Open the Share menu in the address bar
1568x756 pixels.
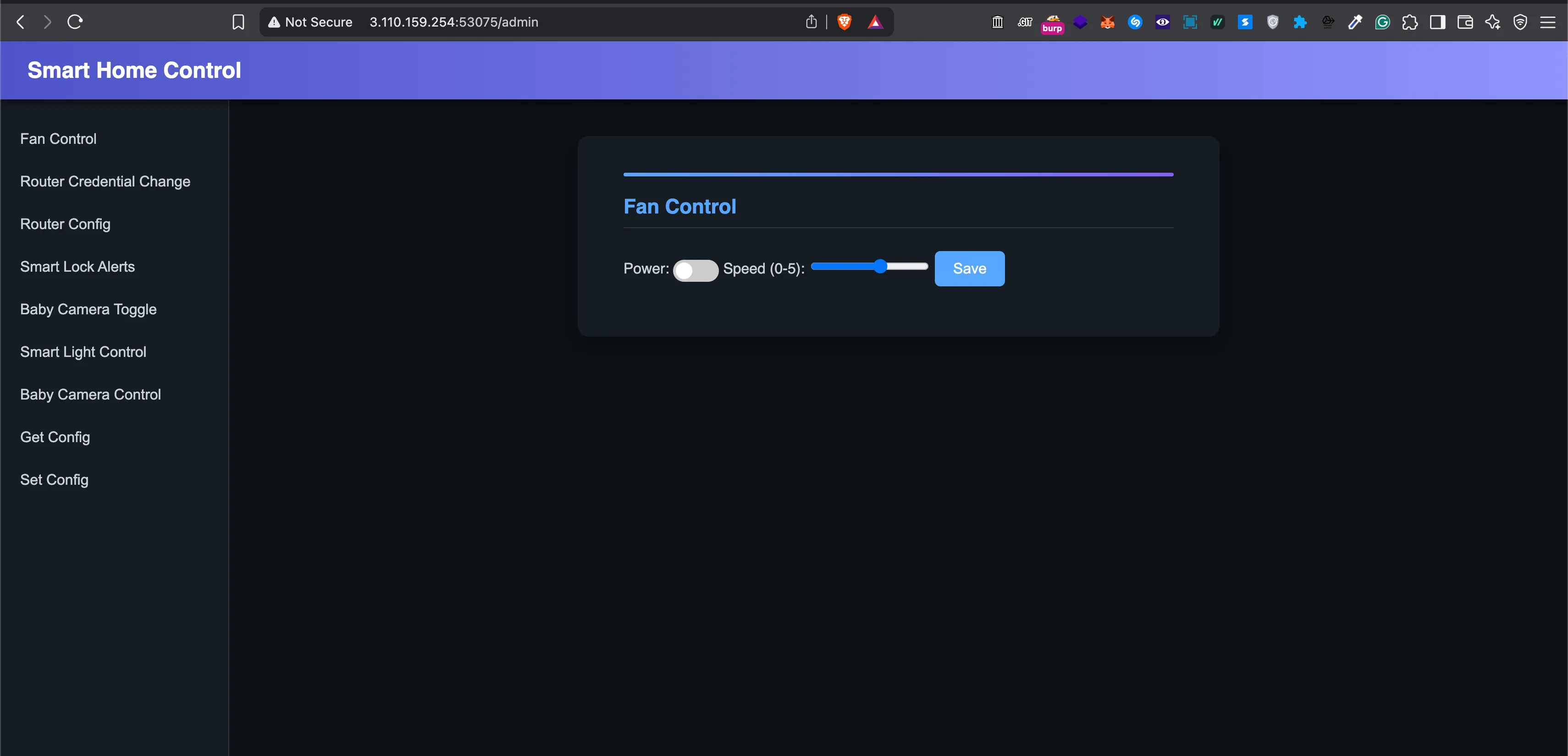point(812,22)
